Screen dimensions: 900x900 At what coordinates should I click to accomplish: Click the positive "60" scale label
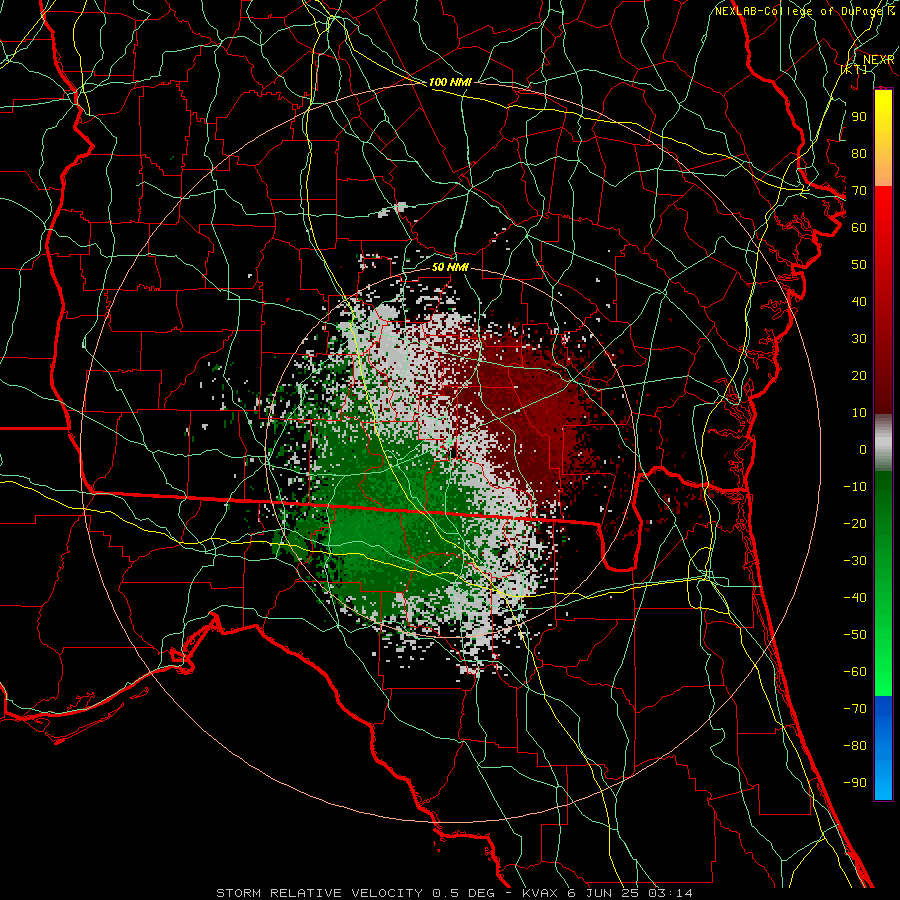pyautogui.click(x=859, y=227)
